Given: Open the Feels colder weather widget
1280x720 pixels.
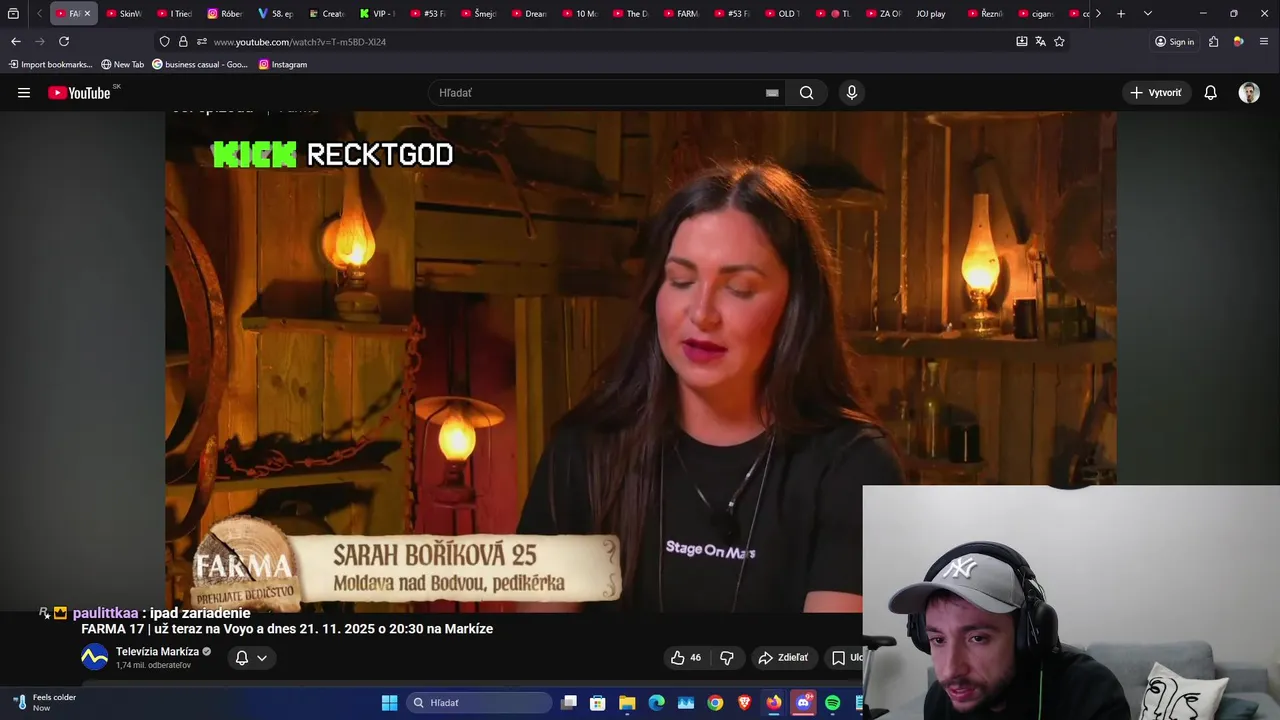Looking at the screenshot, I should coord(45,703).
